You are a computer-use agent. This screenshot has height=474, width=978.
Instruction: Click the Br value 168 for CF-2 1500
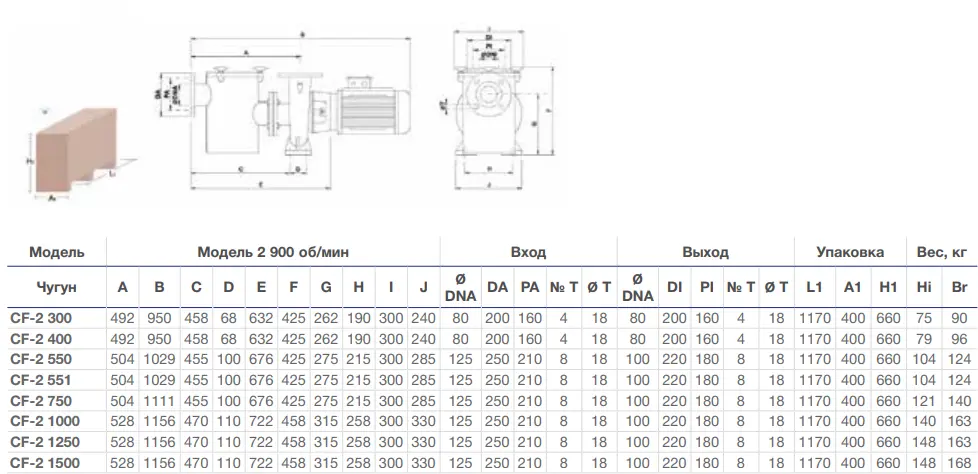(x=960, y=463)
